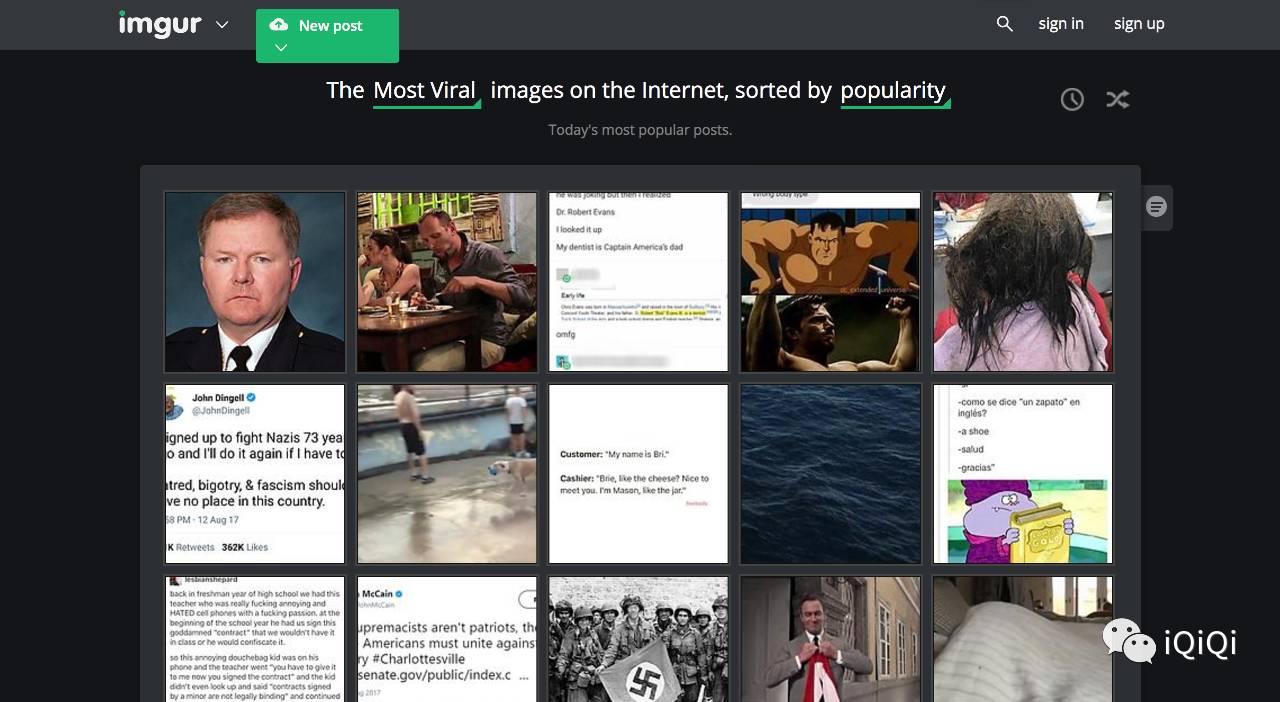Go to the imgur home logo
The height and width of the screenshot is (702, 1280).
click(160, 24)
